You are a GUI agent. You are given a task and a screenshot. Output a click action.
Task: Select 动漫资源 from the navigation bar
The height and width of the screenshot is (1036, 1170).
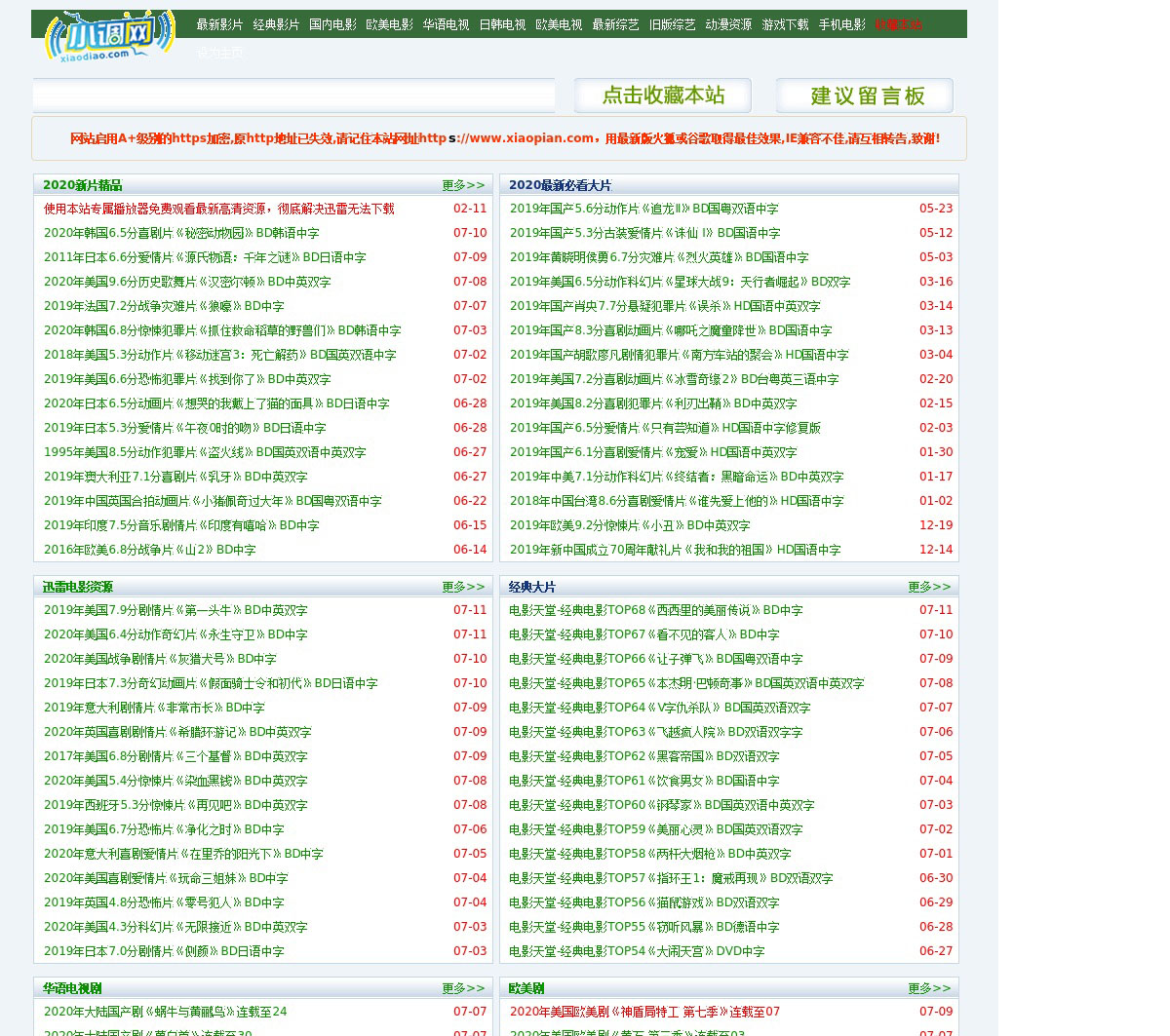728,24
